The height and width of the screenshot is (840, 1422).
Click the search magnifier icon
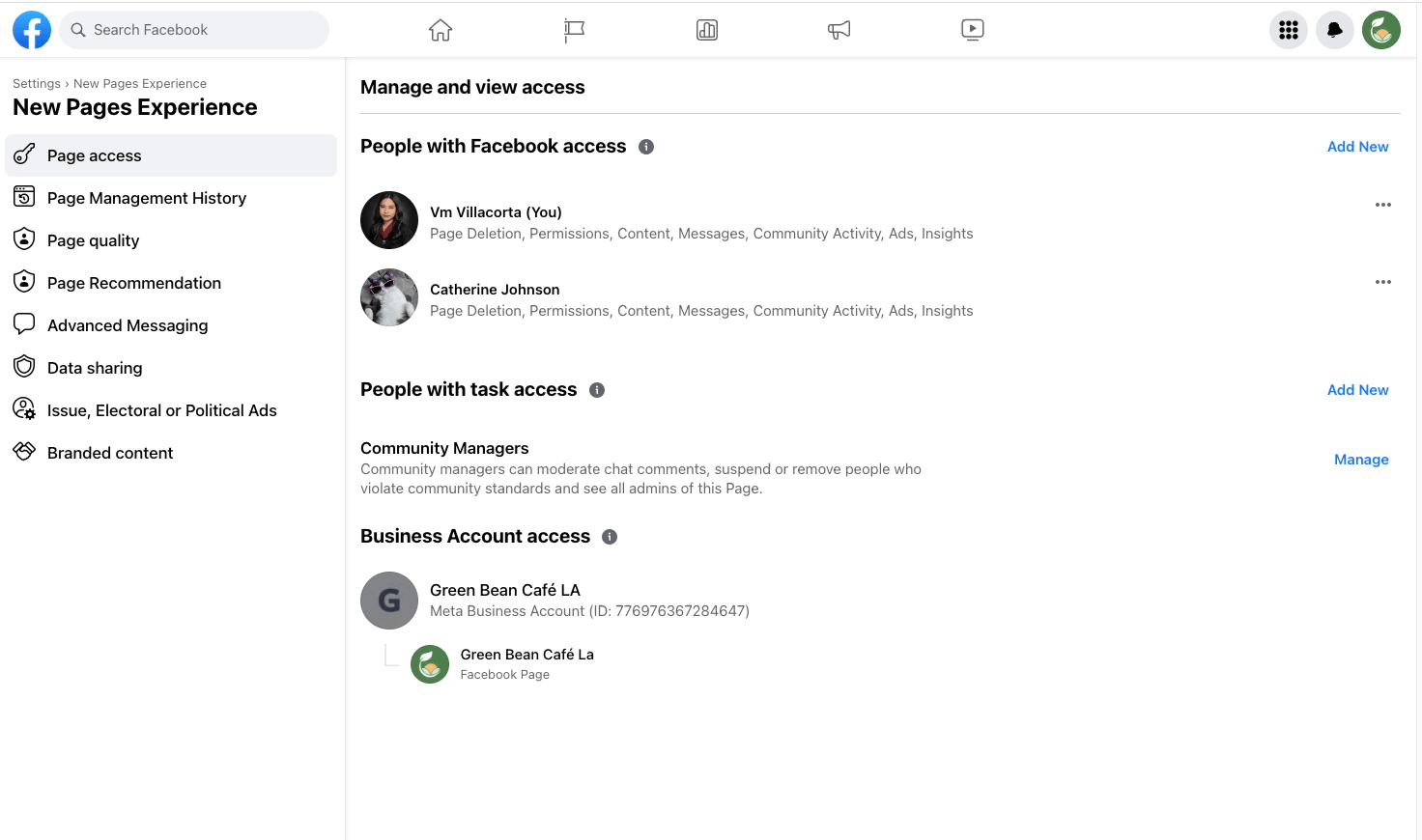click(78, 30)
